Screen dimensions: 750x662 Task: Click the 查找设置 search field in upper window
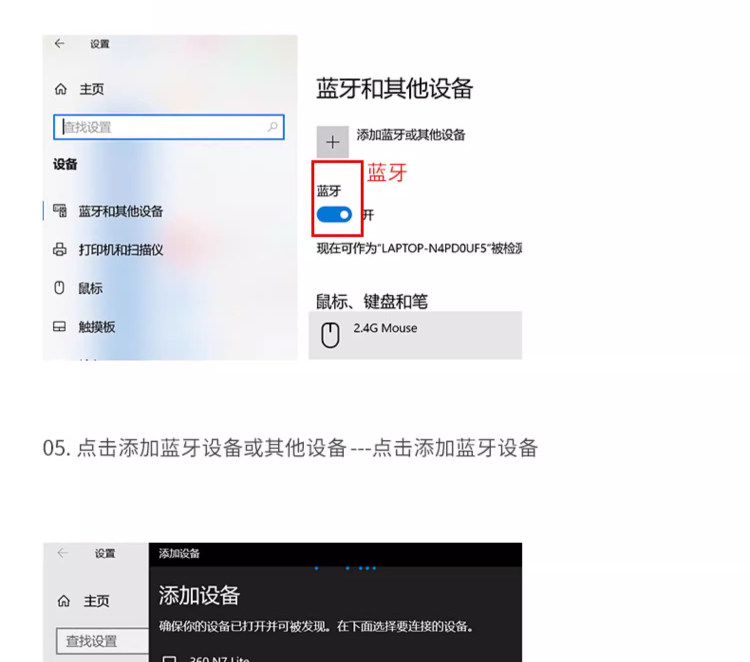(x=169, y=127)
